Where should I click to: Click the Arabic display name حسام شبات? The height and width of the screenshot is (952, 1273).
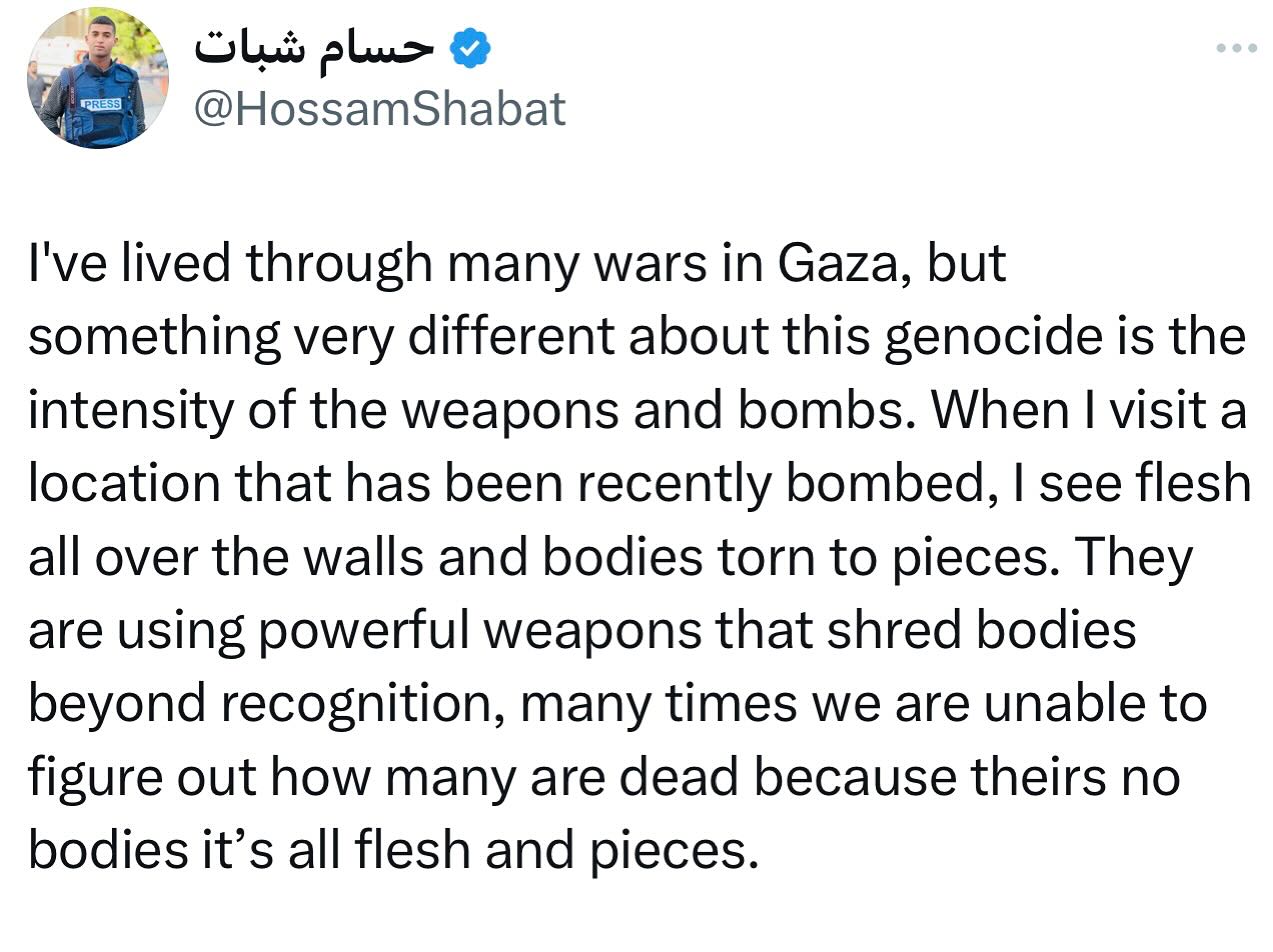[315, 47]
